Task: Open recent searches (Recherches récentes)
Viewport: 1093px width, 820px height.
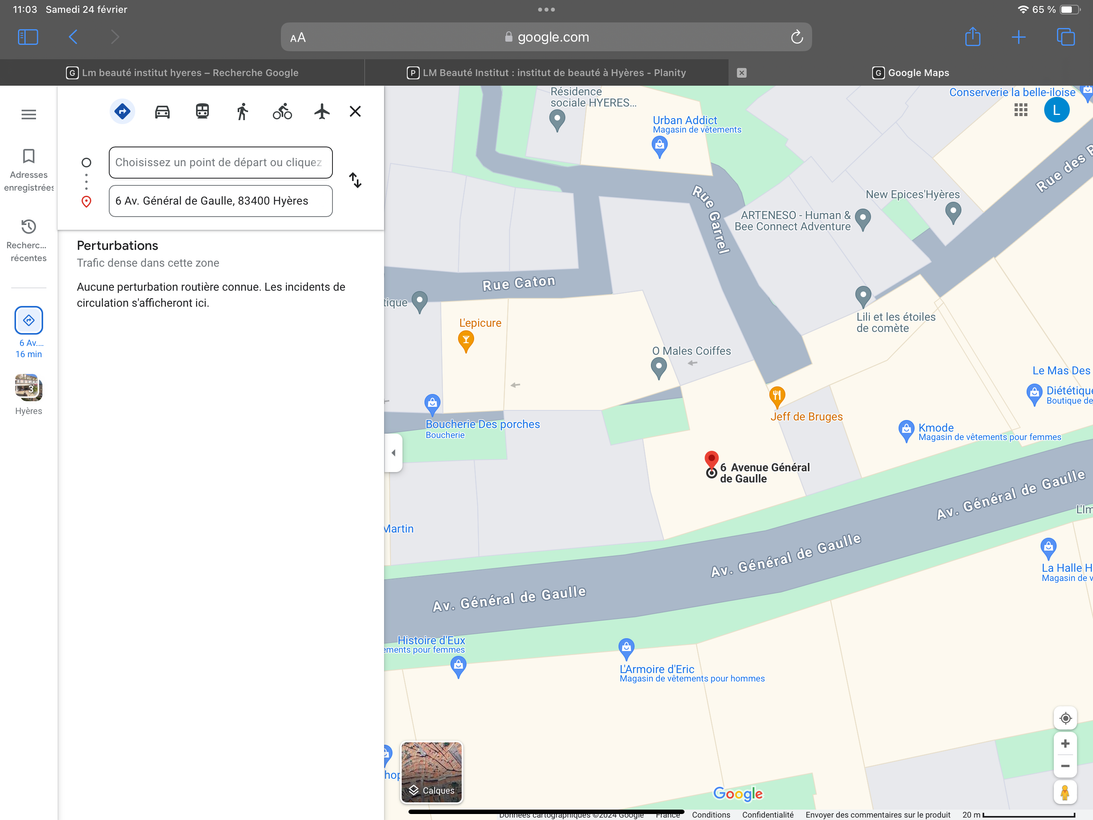Action: pyautogui.click(x=29, y=241)
